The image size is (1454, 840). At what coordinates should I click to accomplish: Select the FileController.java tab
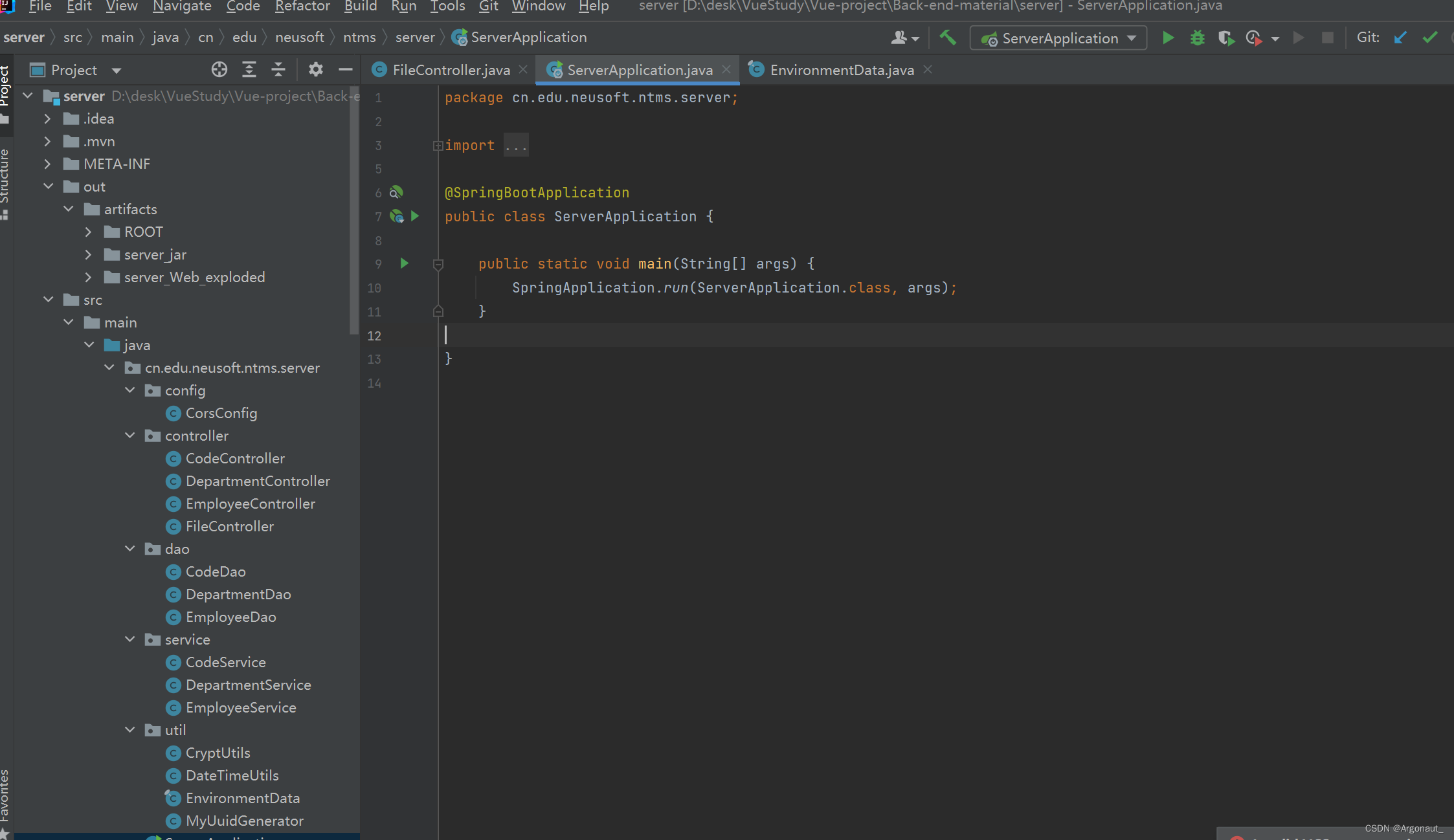[x=450, y=69]
